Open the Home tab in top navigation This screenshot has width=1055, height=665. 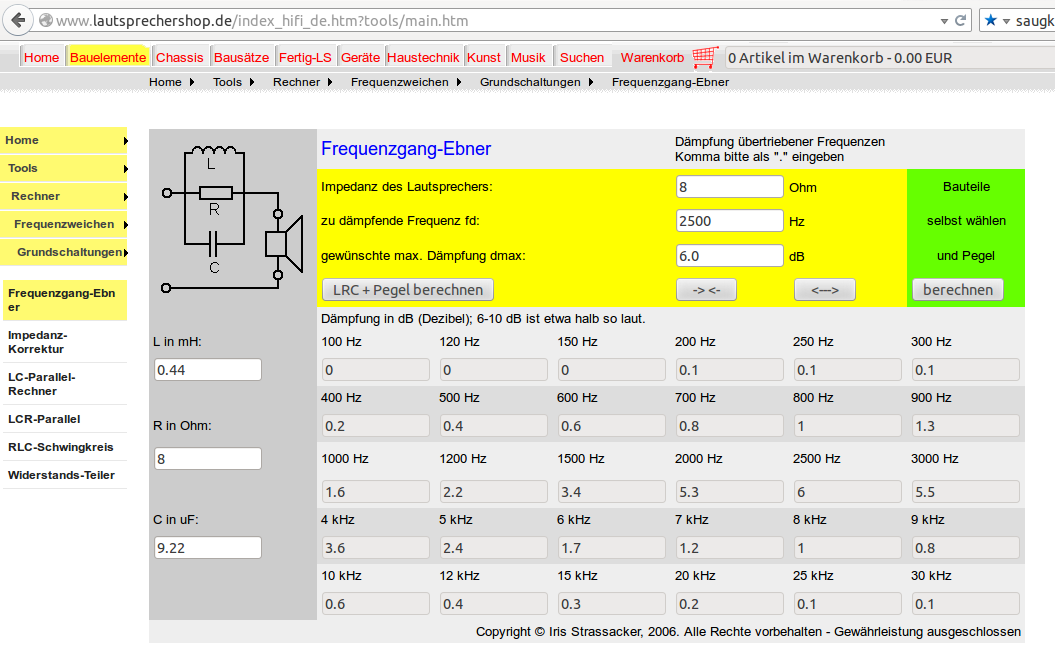pyautogui.click(x=42, y=58)
